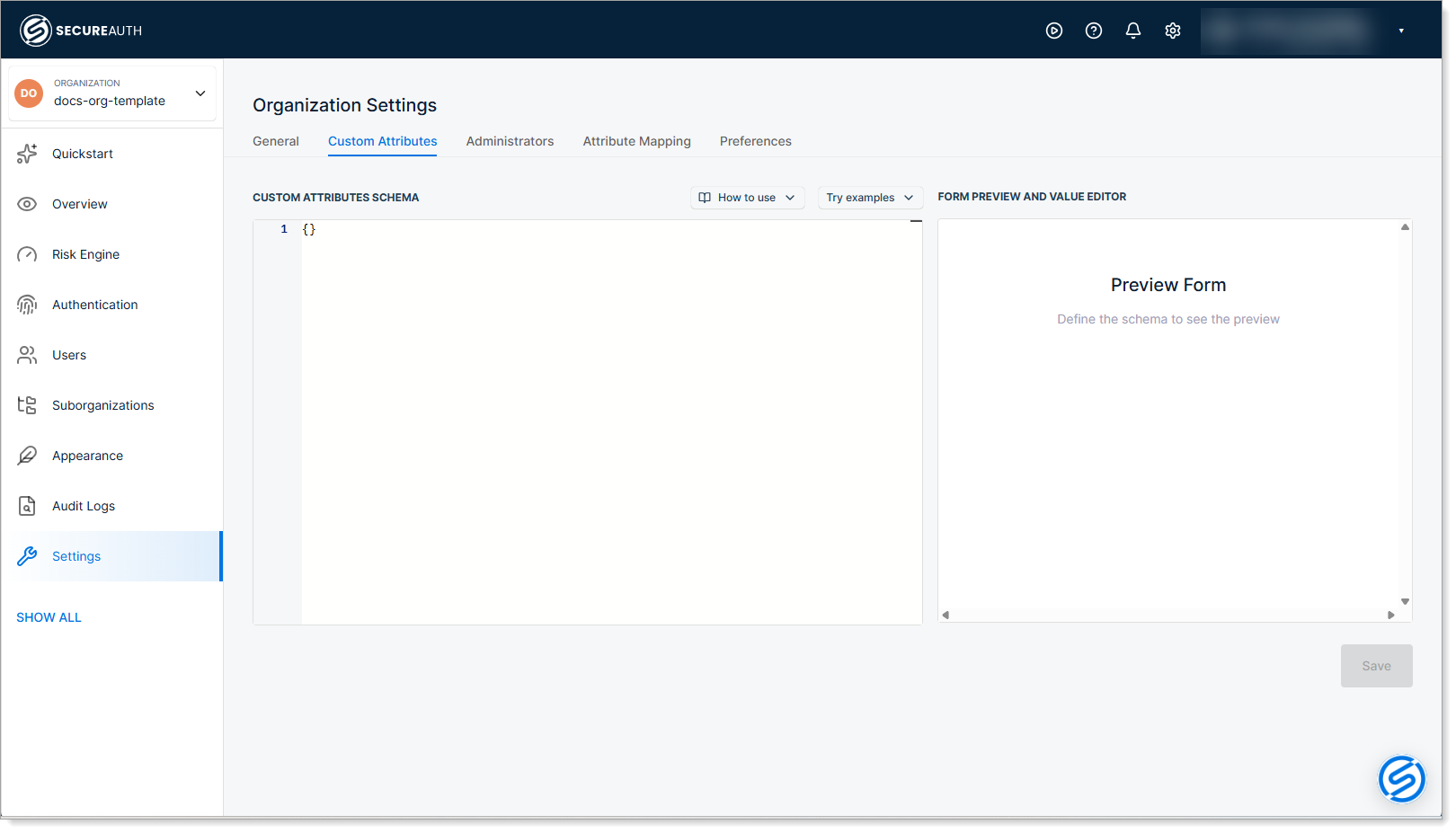Expand the organization selector for docs-org-template
Screen dimensions: 1456x833
click(x=200, y=93)
